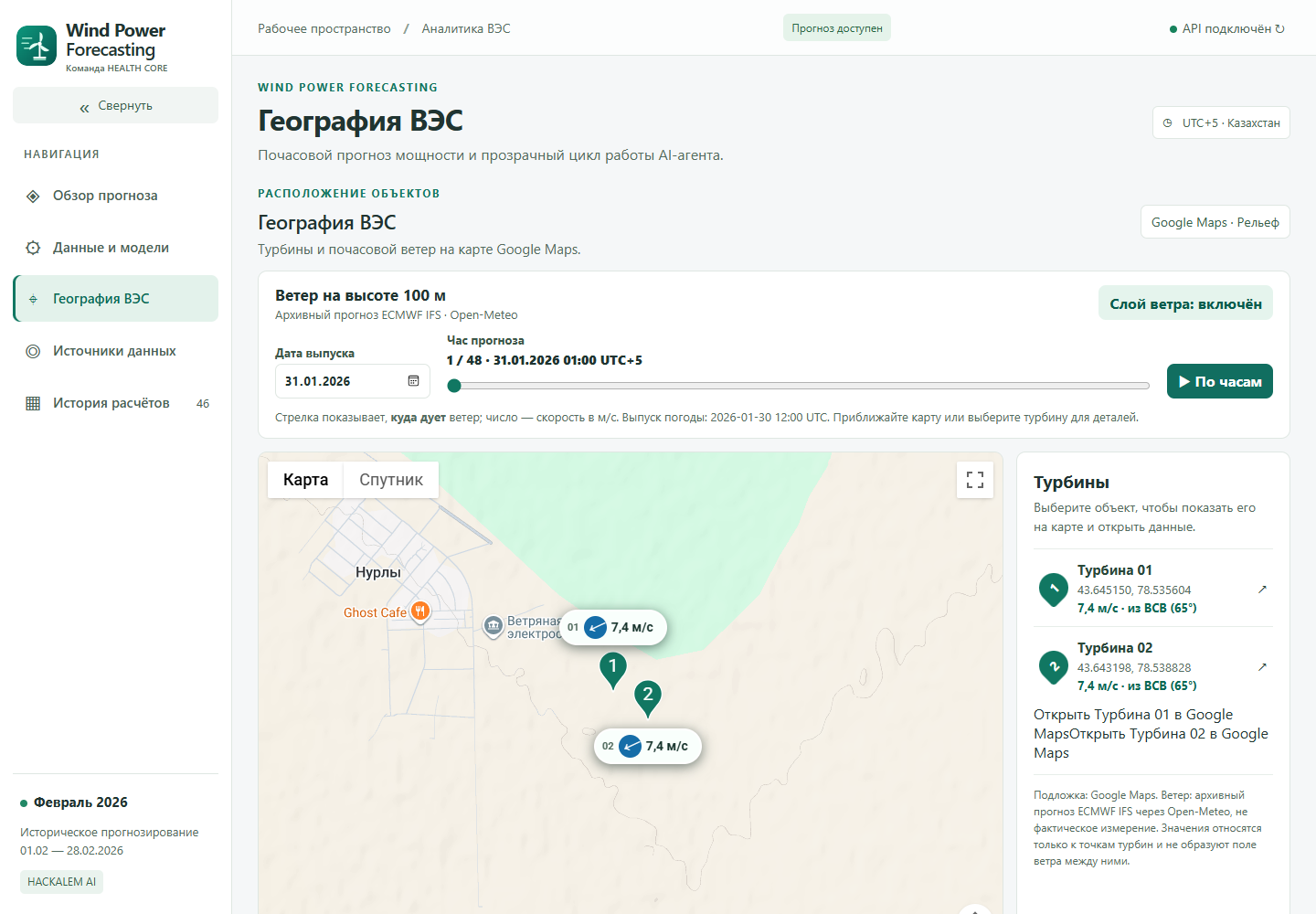This screenshot has width=1316, height=914.
Task: Click Турбина 01 pin icon in list
Action: [1054, 590]
